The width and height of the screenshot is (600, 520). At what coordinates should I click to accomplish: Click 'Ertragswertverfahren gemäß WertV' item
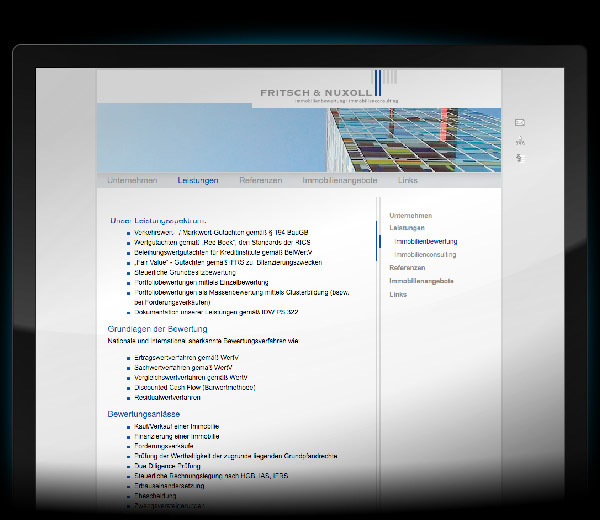click(186, 358)
